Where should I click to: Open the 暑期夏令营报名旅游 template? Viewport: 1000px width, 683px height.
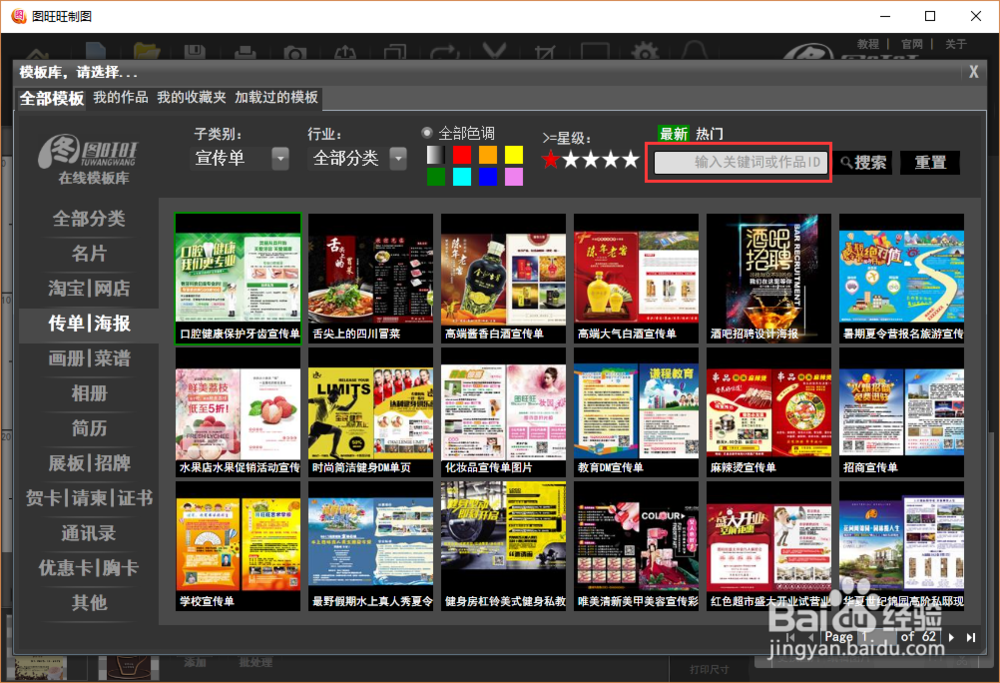click(x=901, y=279)
